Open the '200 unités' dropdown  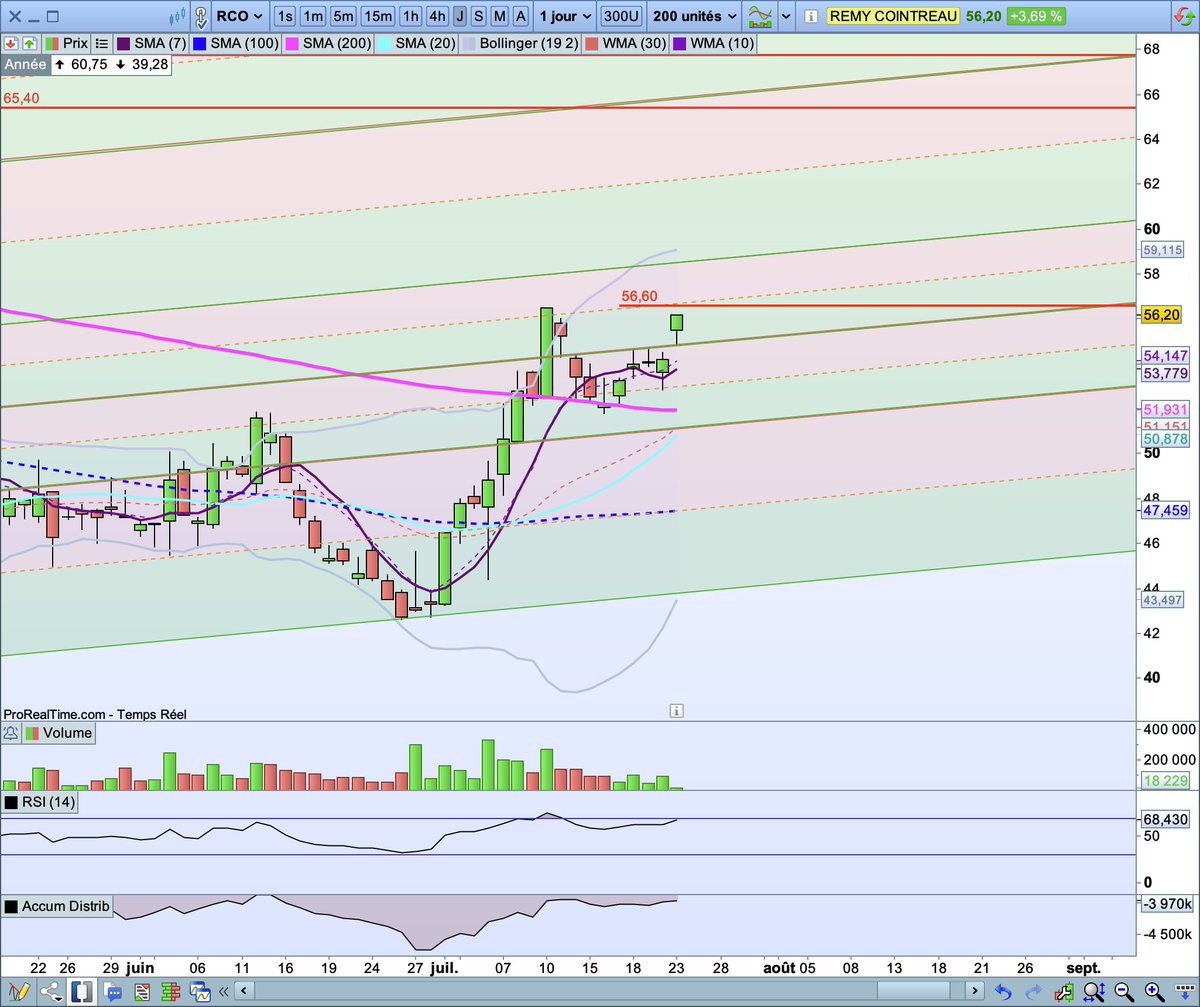click(695, 16)
